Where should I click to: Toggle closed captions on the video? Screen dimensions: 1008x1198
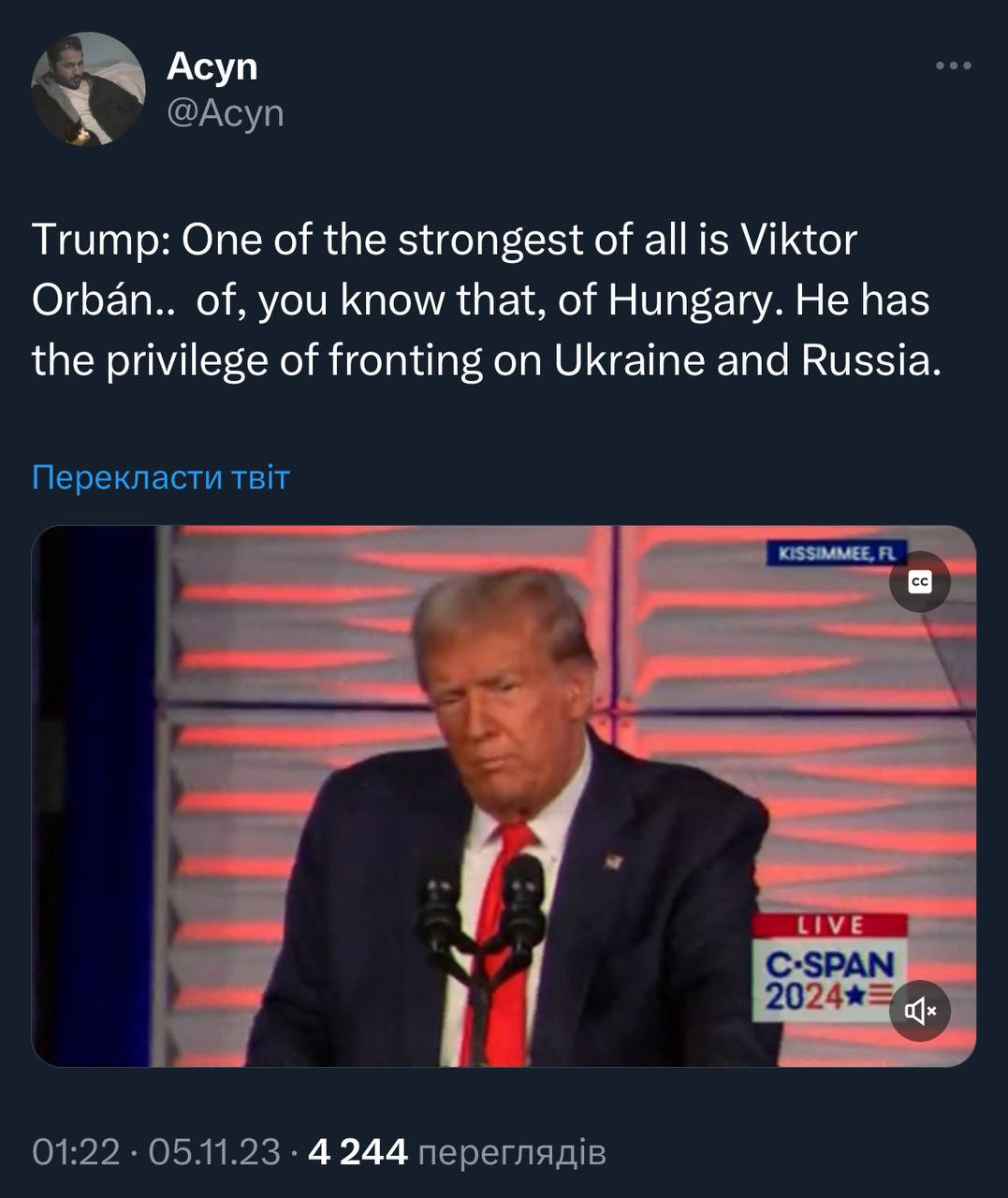click(x=920, y=582)
